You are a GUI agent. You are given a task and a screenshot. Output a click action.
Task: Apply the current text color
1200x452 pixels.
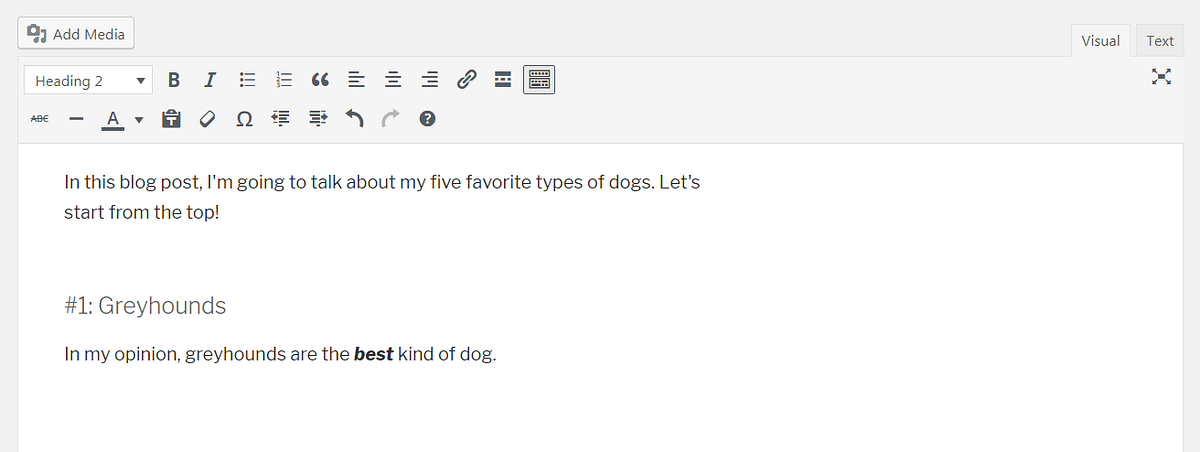tap(113, 119)
